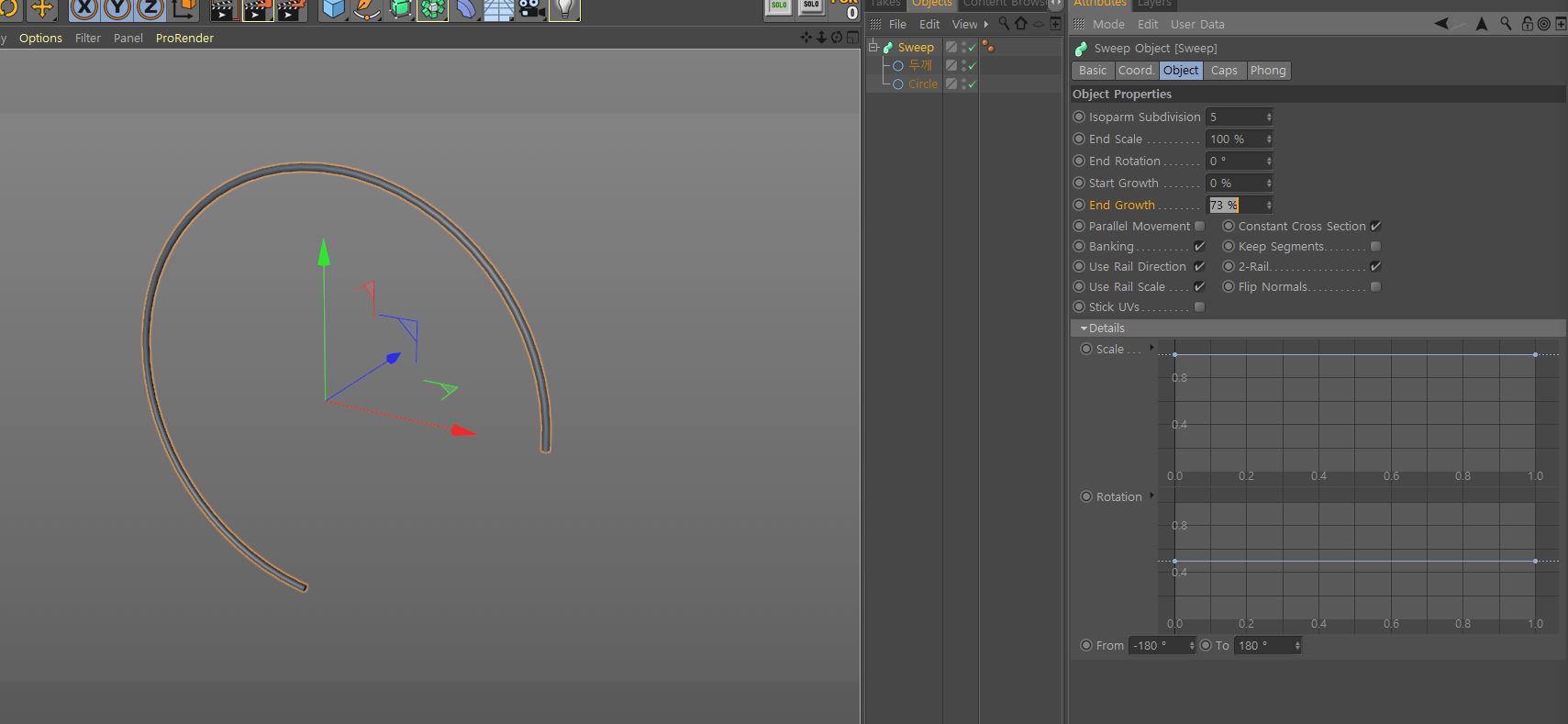The height and width of the screenshot is (724, 1568).
Task: Open the Edit Render Settings icon
Action: (291, 10)
